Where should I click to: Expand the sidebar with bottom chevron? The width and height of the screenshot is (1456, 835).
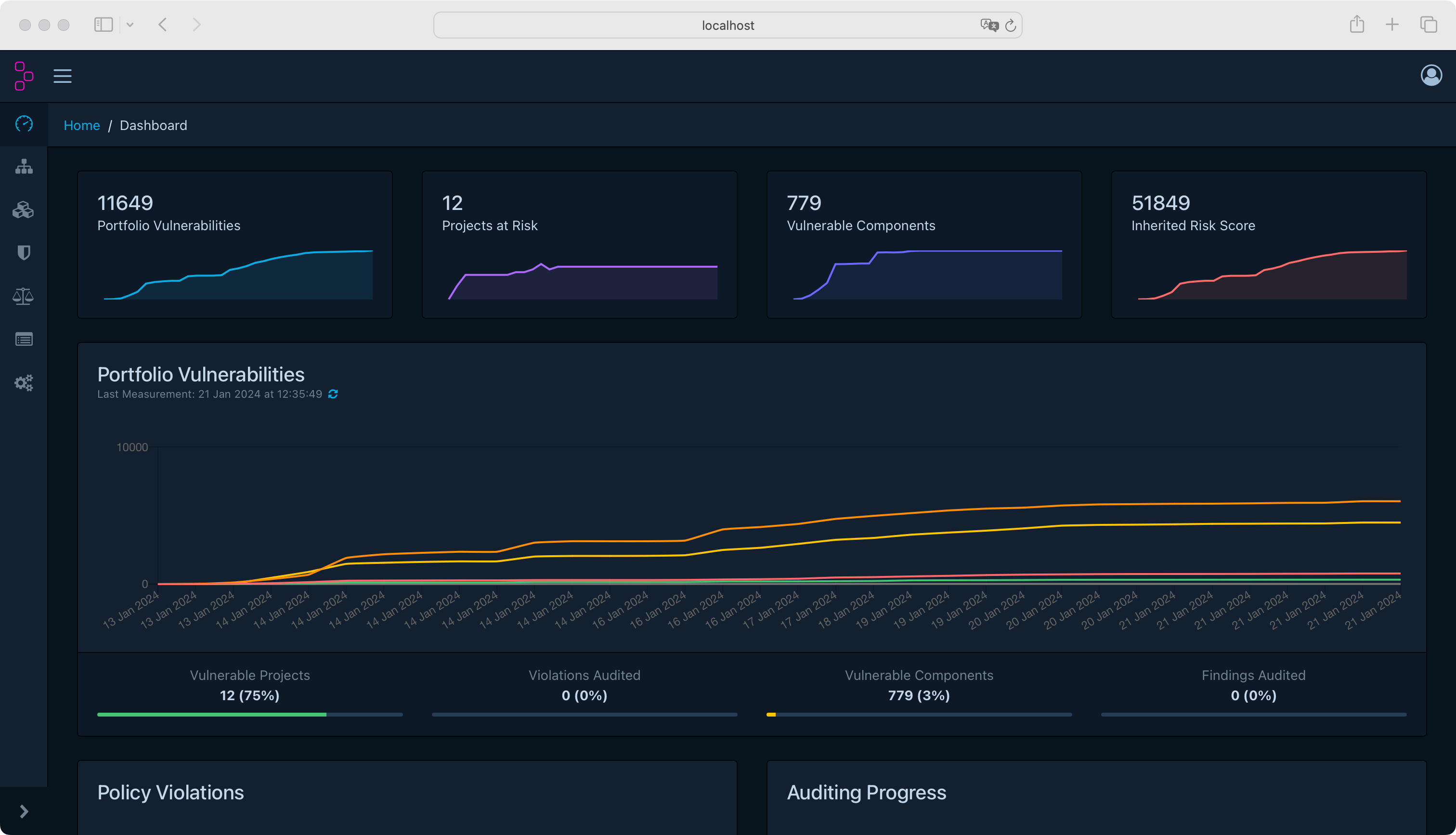coord(24,811)
